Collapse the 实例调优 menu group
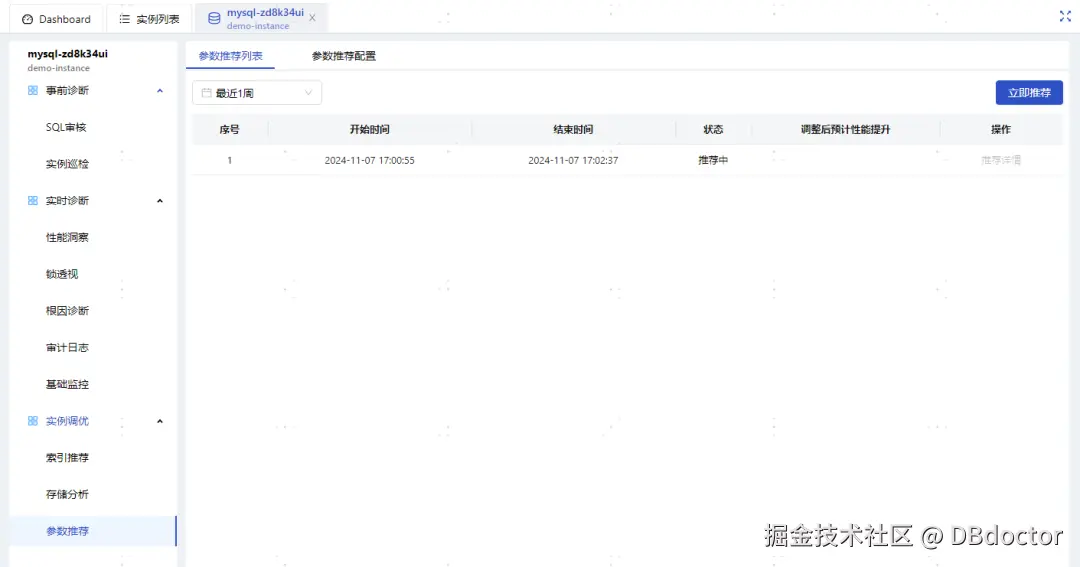The width and height of the screenshot is (1080, 567). (x=160, y=421)
